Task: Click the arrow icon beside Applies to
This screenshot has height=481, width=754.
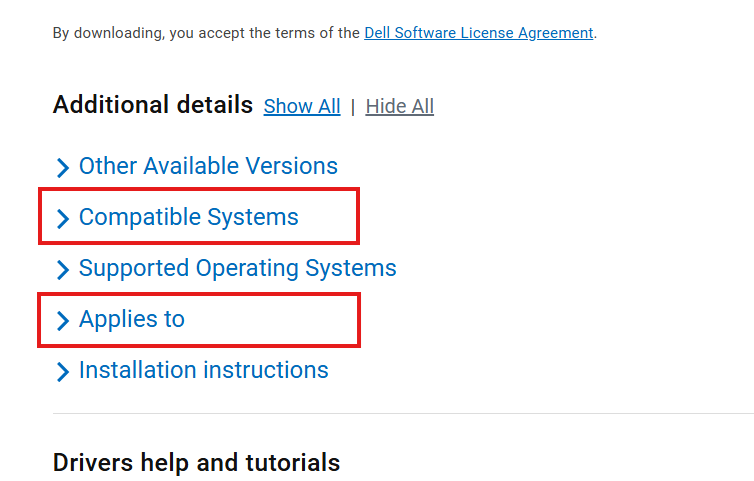Action: pos(63,320)
